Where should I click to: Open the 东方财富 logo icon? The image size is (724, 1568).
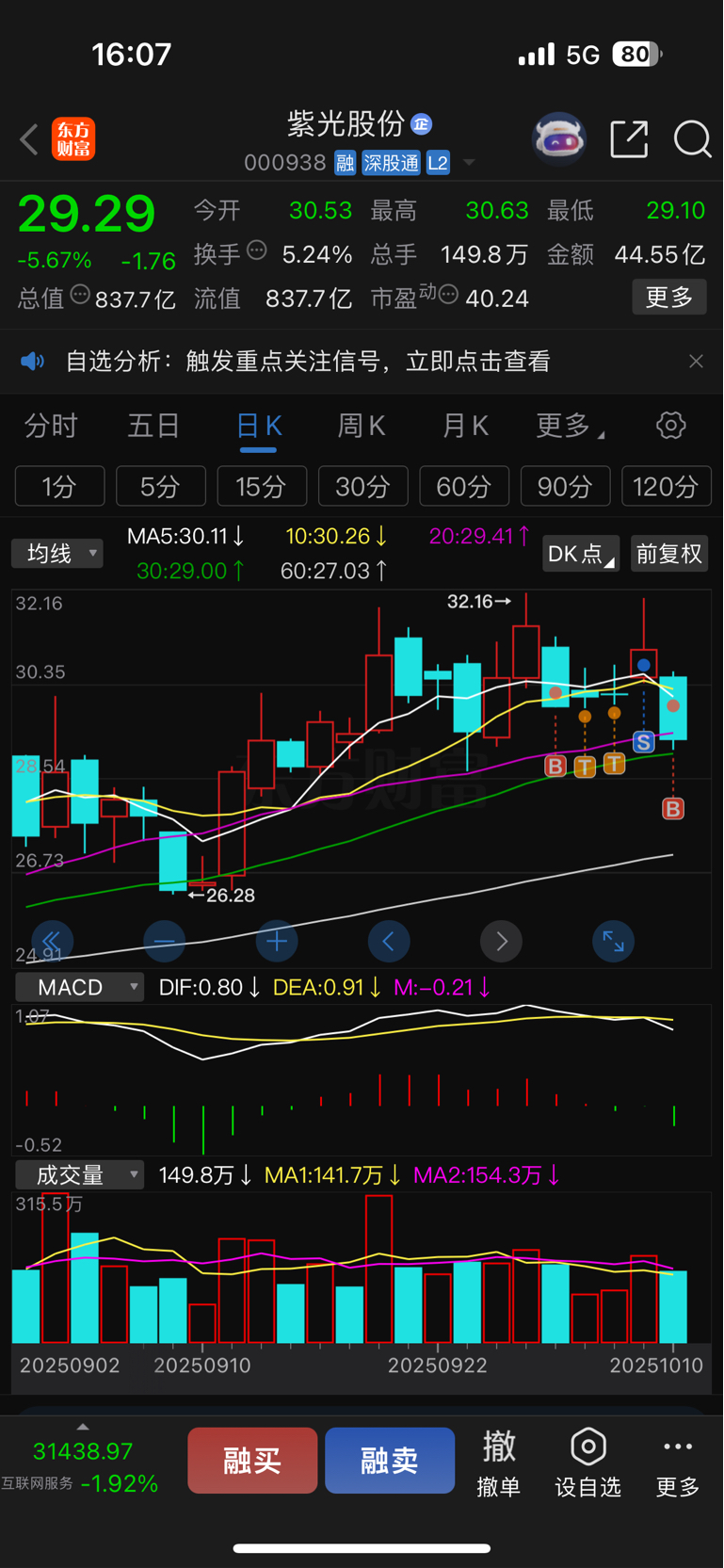(73, 139)
